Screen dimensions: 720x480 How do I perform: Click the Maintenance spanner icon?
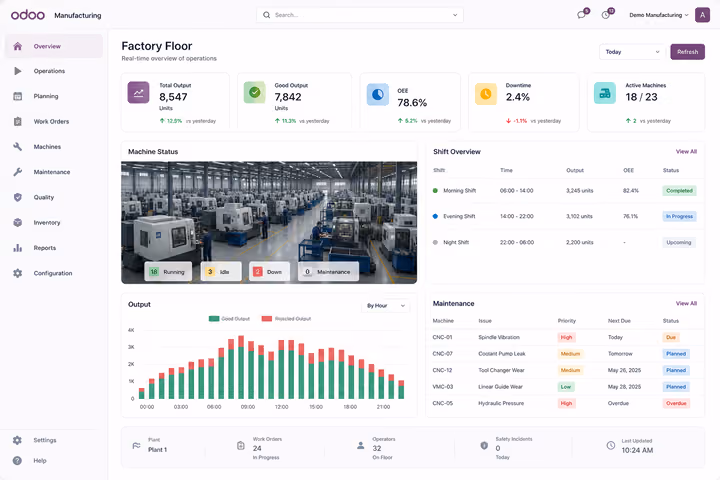click(x=17, y=172)
